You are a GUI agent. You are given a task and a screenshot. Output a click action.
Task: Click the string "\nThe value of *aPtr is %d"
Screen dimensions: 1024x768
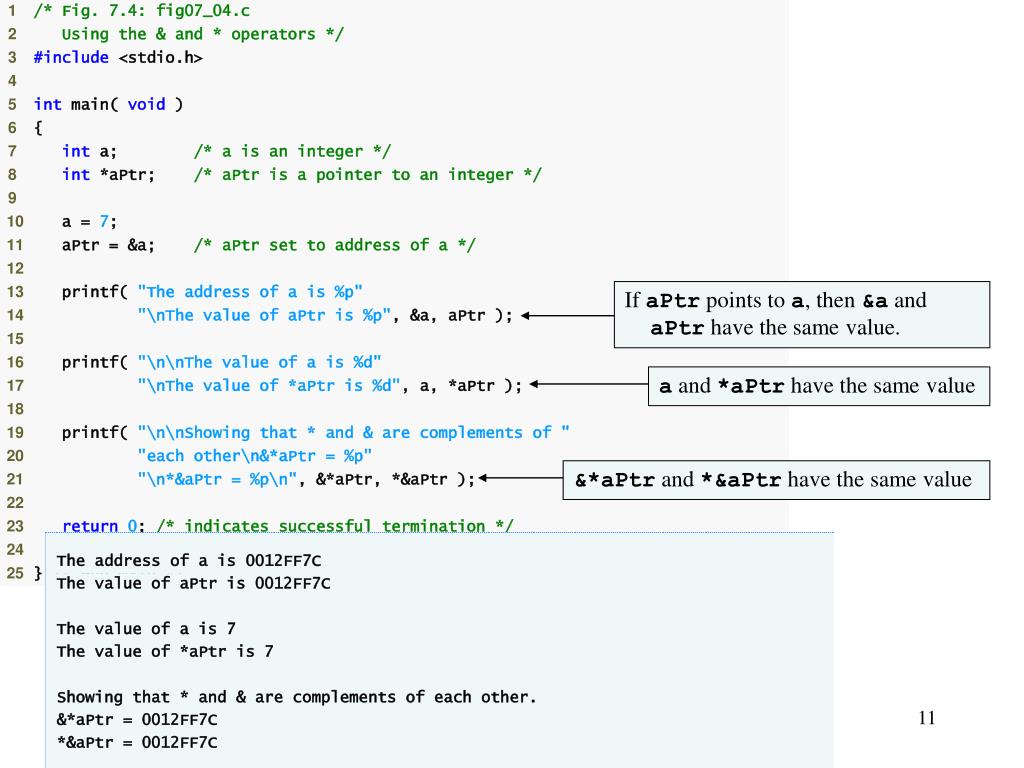pos(269,386)
